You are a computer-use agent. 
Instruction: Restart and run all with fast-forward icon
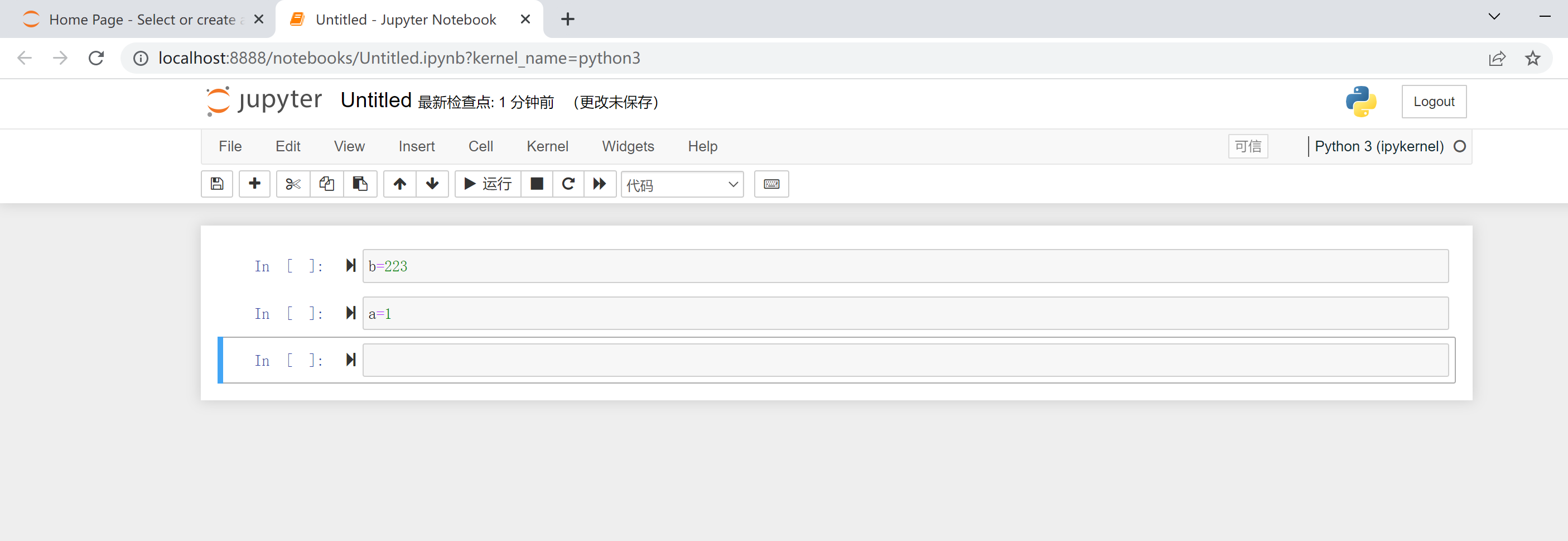600,184
